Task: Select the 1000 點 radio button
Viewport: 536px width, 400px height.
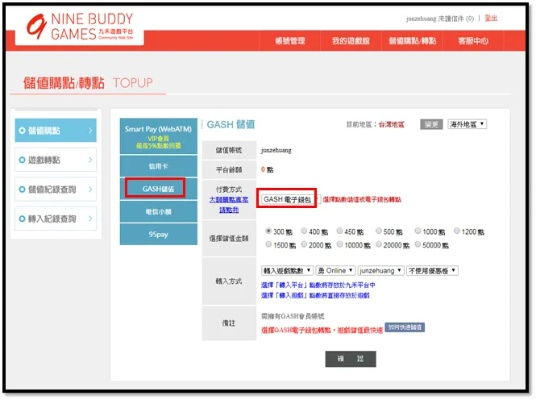Action: 418,231
